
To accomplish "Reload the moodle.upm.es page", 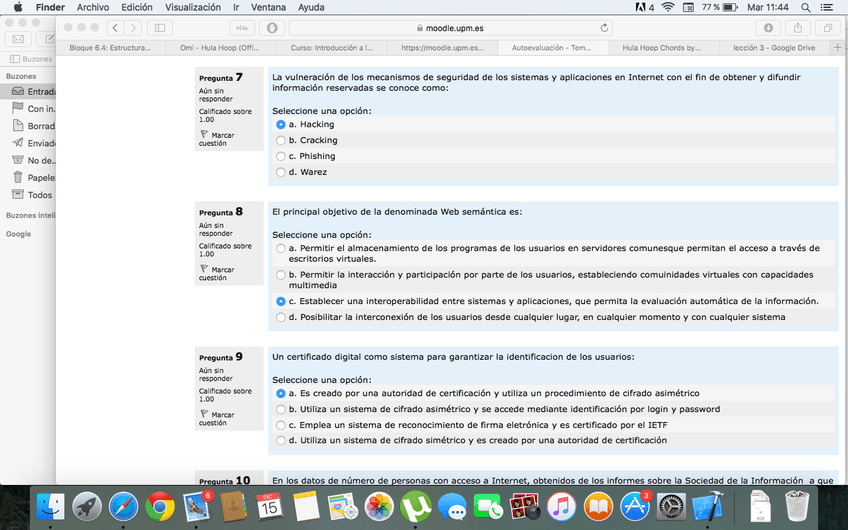I will (605, 28).
